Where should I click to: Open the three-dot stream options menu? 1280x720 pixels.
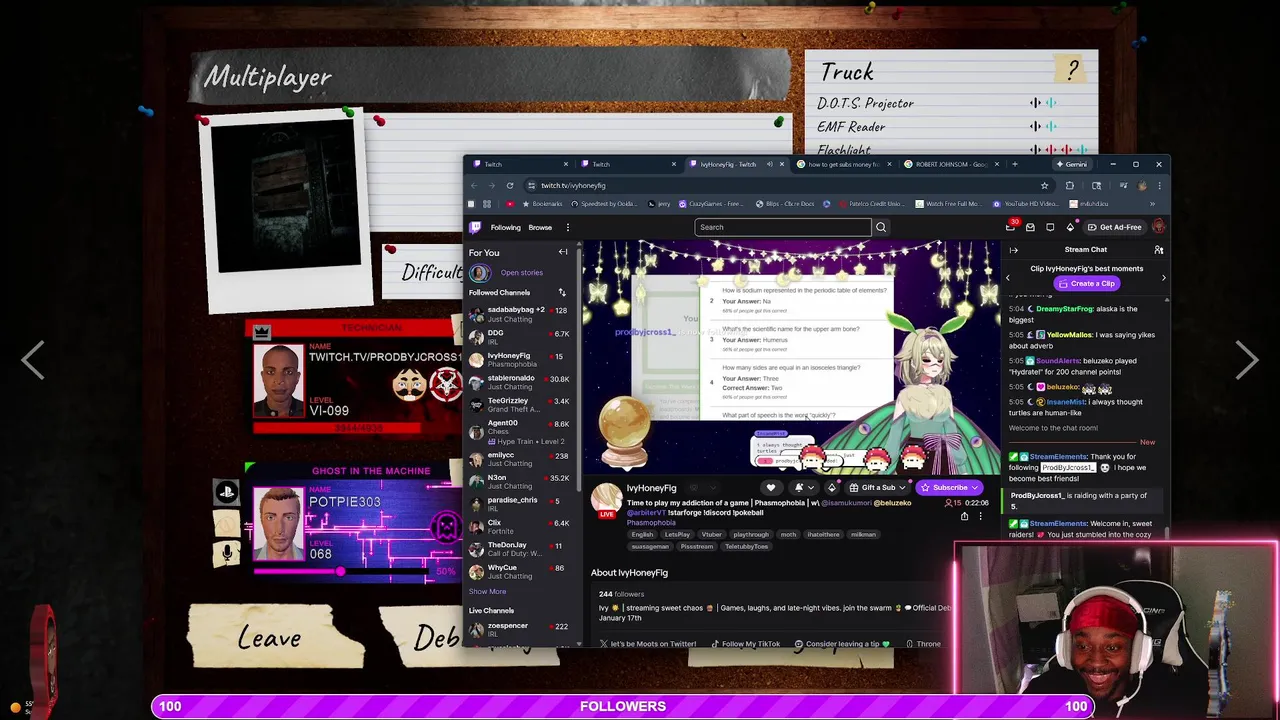980,516
